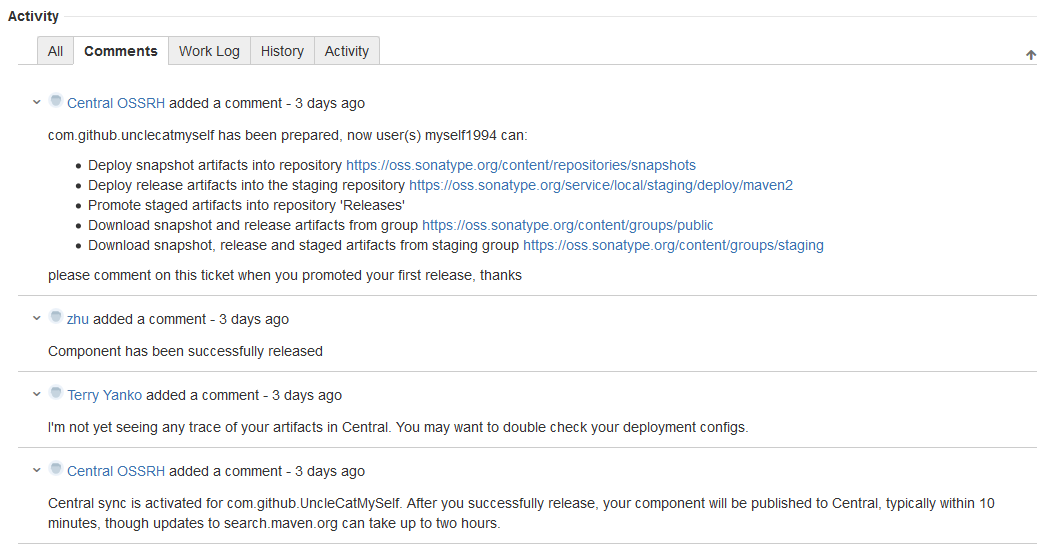Follow the groups/public link
The width and height of the screenshot is (1044, 544).
567,225
